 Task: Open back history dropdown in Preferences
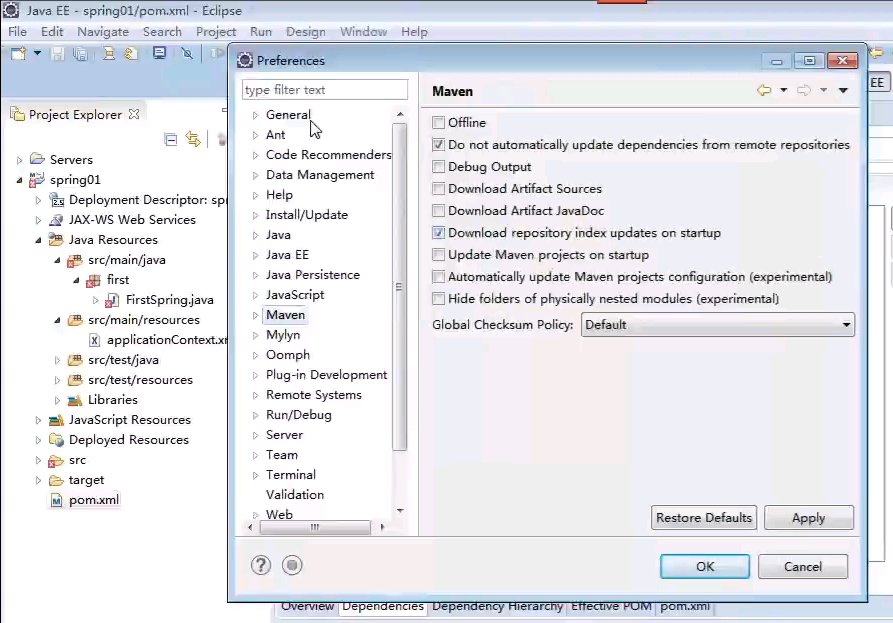pyautogui.click(x=784, y=90)
